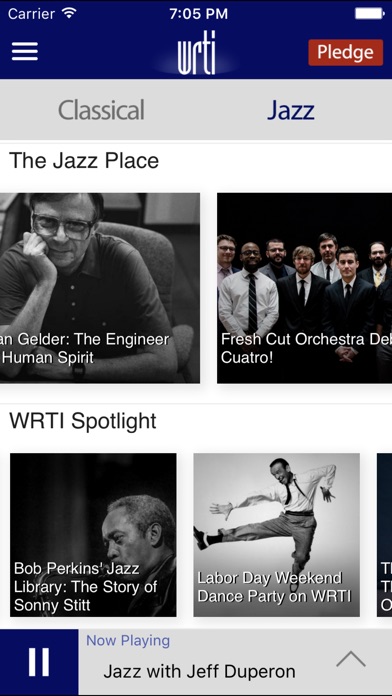The width and height of the screenshot is (392, 696).
Task: Open the Fresh Cut Orchestra story
Action: [x=305, y=288]
